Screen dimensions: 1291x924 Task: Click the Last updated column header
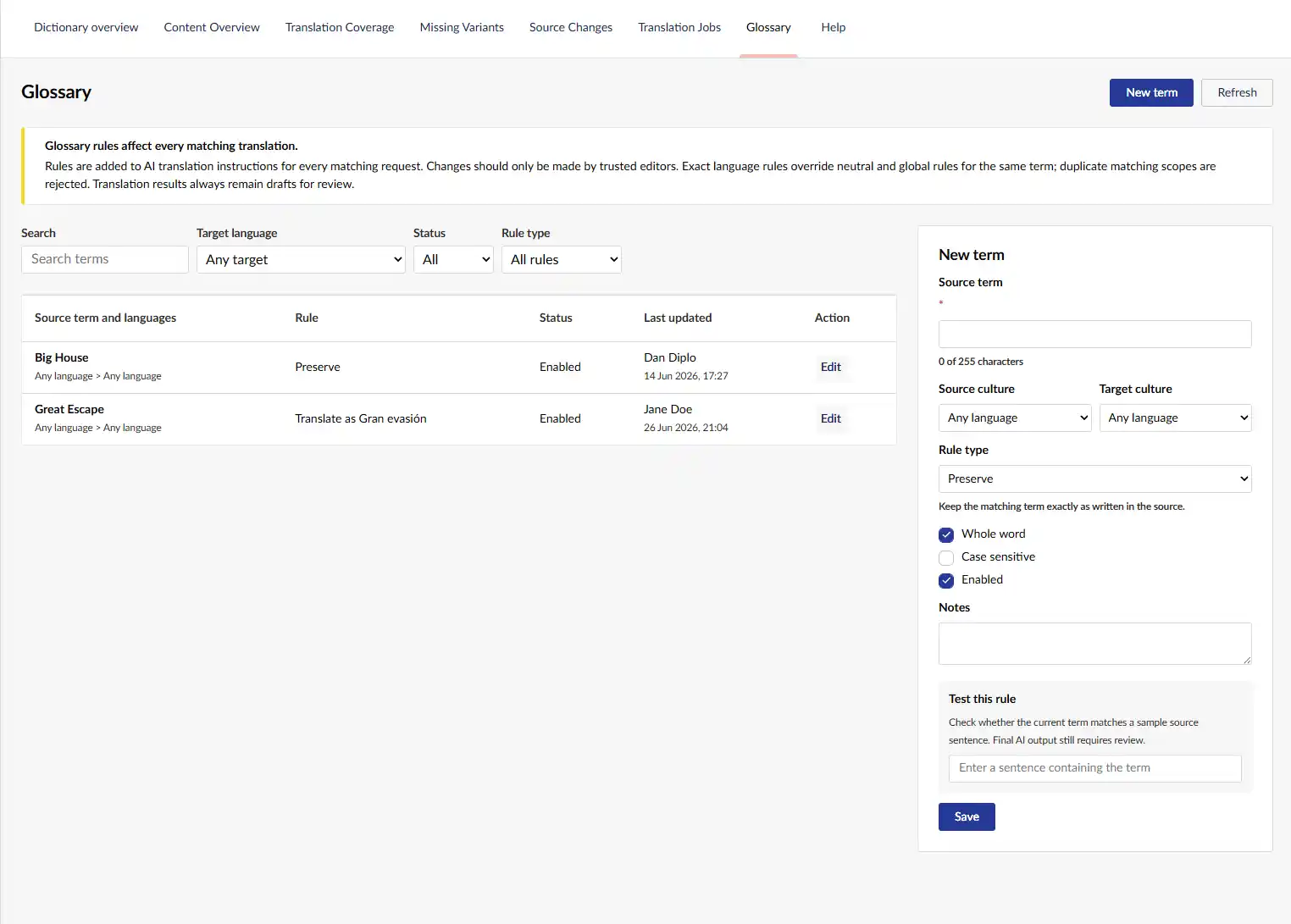pos(678,318)
